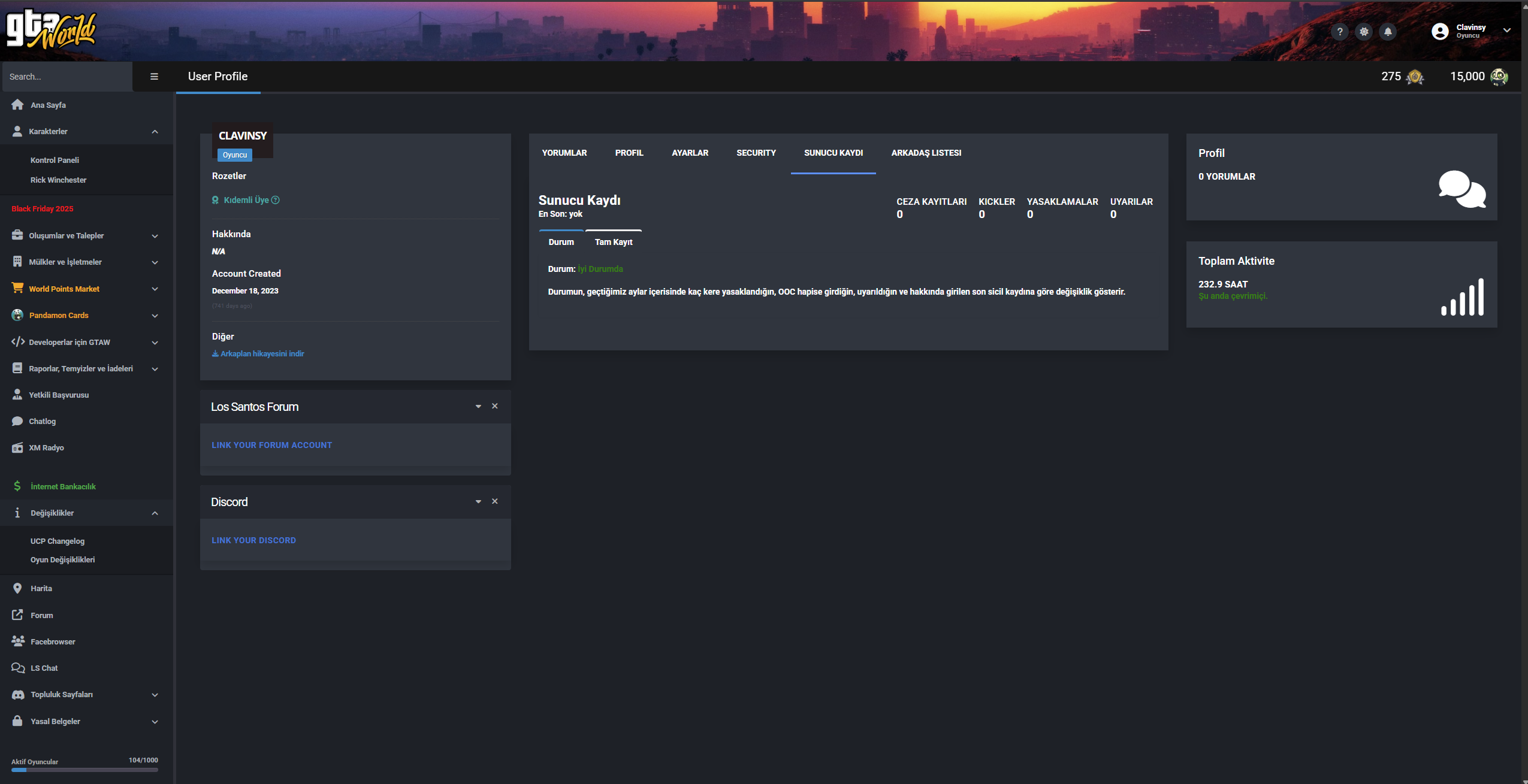1528x784 pixels.
Task: Collapse the Değişiklikler menu section
Action: pyautogui.click(x=155, y=513)
